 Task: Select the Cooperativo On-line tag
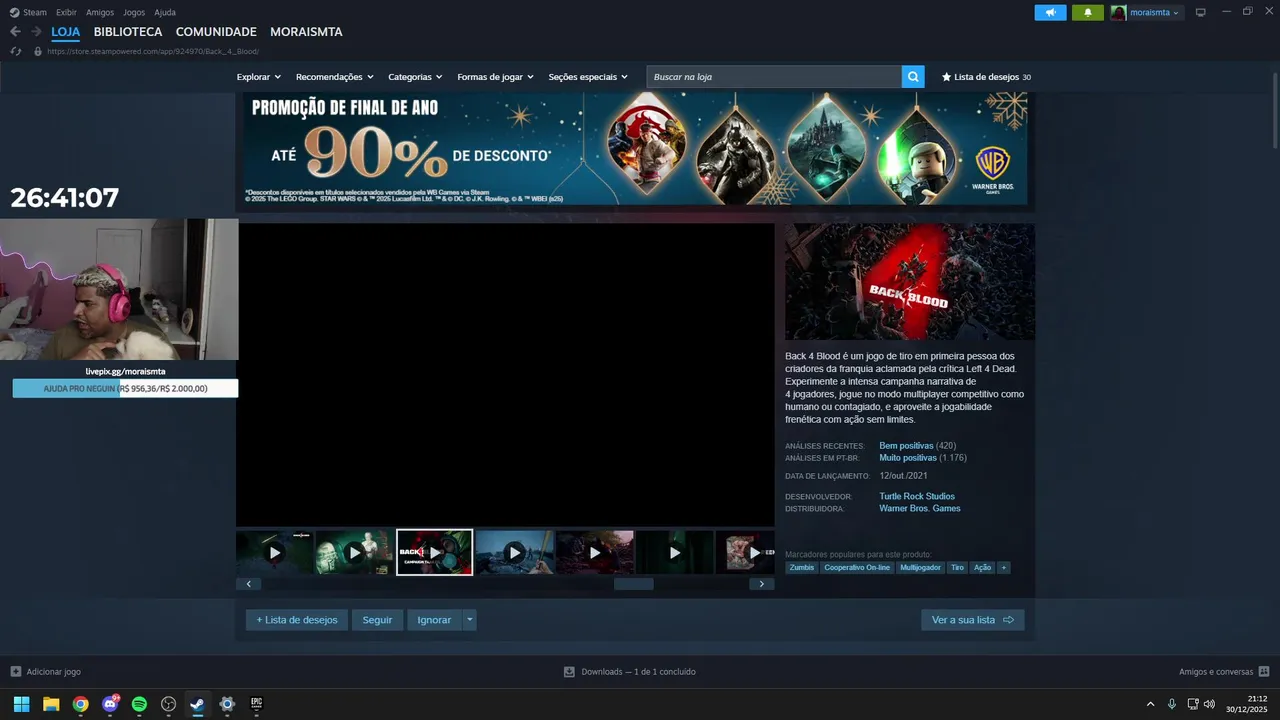click(x=857, y=567)
